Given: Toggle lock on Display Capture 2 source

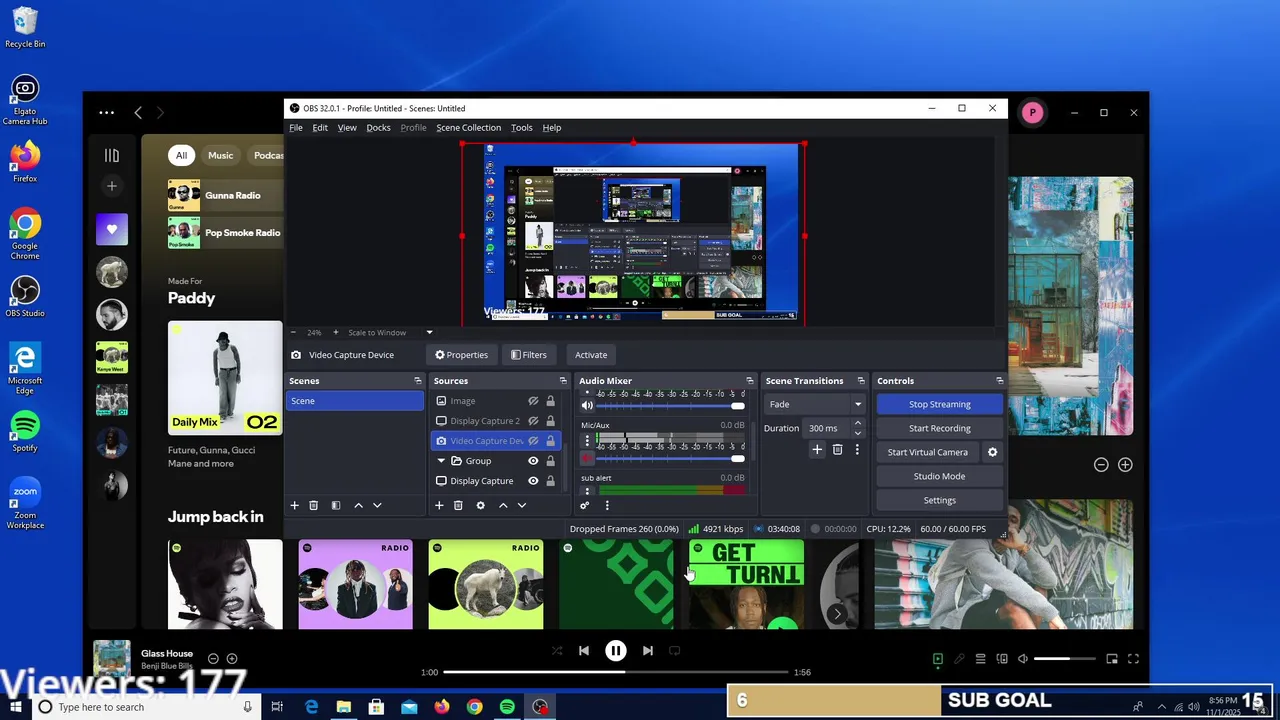Looking at the screenshot, I should point(550,421).
